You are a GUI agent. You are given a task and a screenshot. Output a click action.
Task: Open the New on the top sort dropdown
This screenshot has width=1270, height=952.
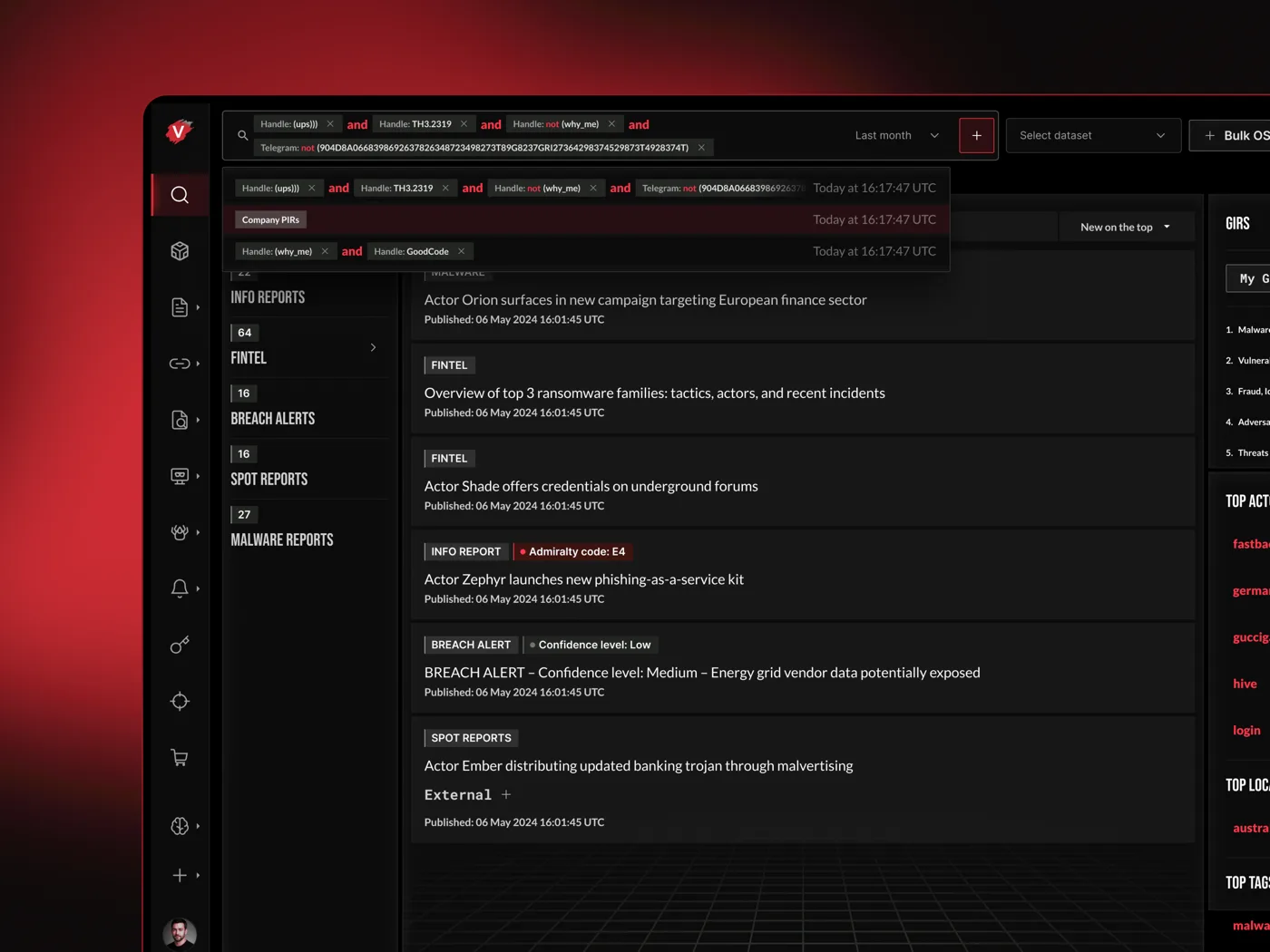click(1125, 228)
